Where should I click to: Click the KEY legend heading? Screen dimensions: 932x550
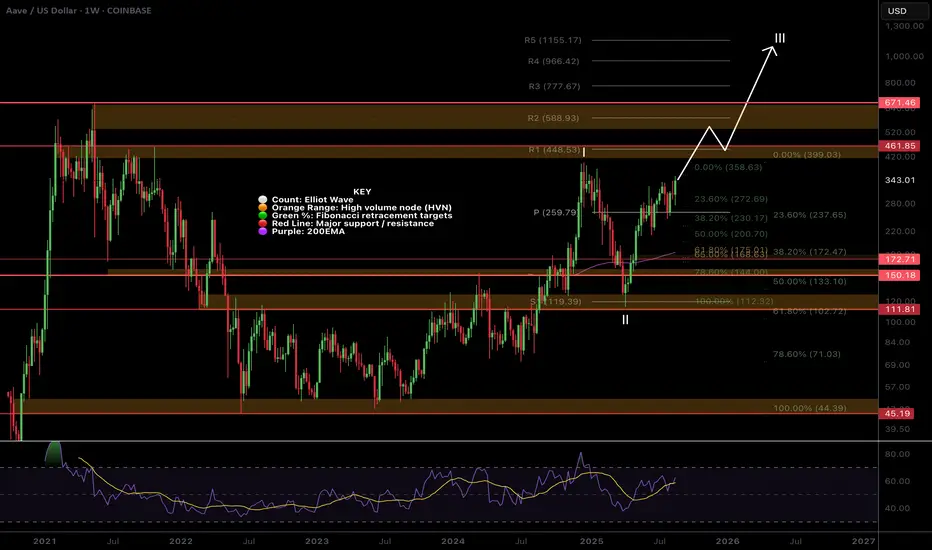[362, 191]
